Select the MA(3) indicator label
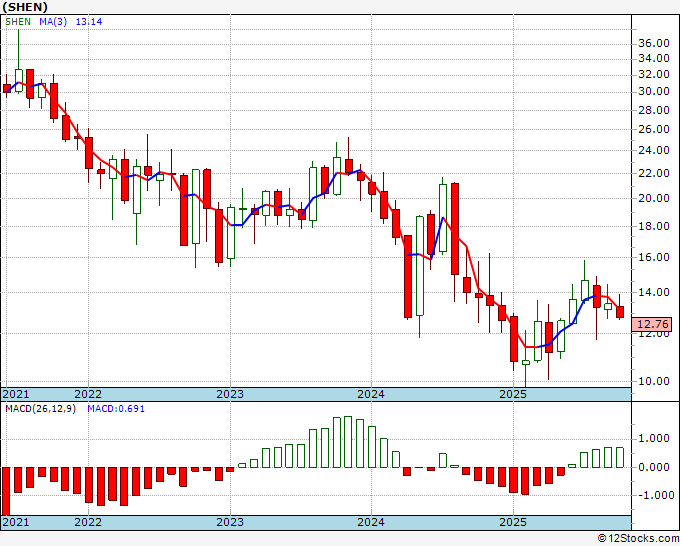Image resolution: width=680 pixels, height=546 pixels. 53,22
